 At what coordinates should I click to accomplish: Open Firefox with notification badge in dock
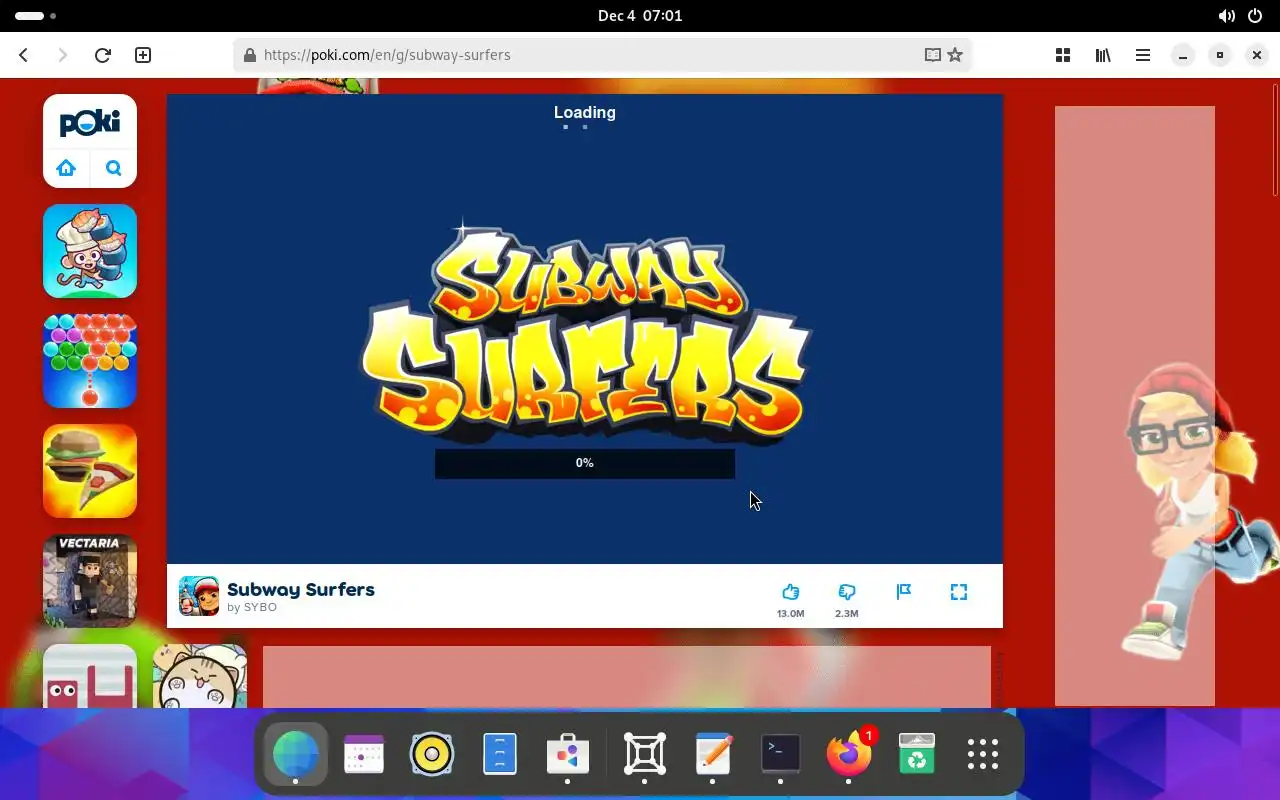pos(849,754)
